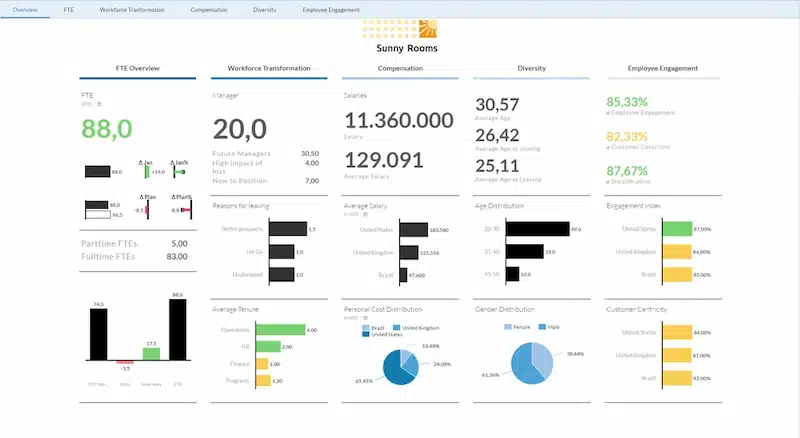The height and width of the screenshot is (438, 800).
Task: Click the FTE Overview section header
Action: click(138, 69)
